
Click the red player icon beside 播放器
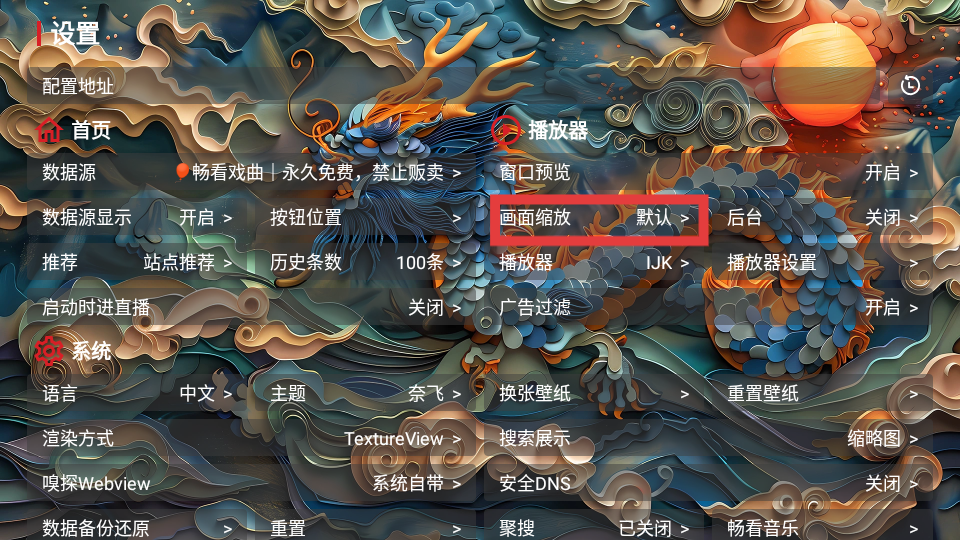pos(506,130)
